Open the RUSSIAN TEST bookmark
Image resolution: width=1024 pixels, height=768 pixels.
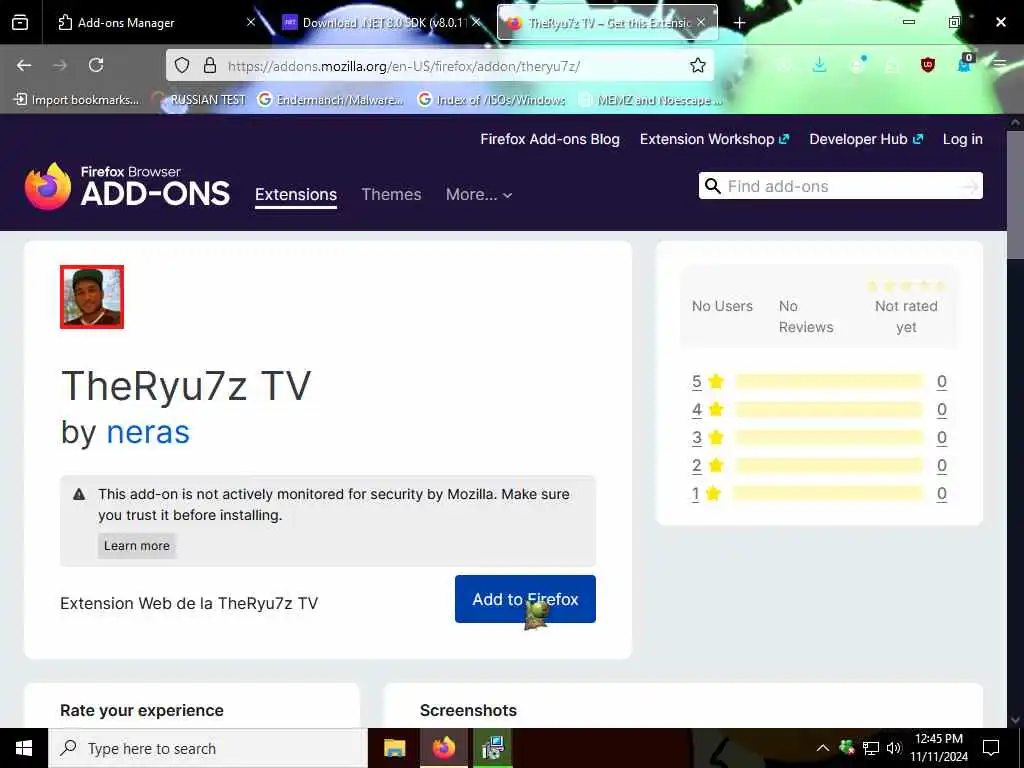pyautogui.click(x=199, y=100)
